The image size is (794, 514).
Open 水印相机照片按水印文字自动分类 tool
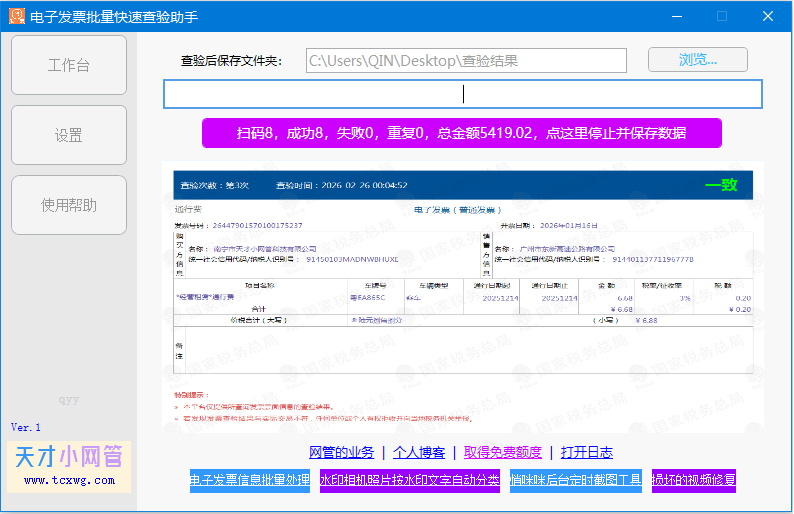pos(409,480)
